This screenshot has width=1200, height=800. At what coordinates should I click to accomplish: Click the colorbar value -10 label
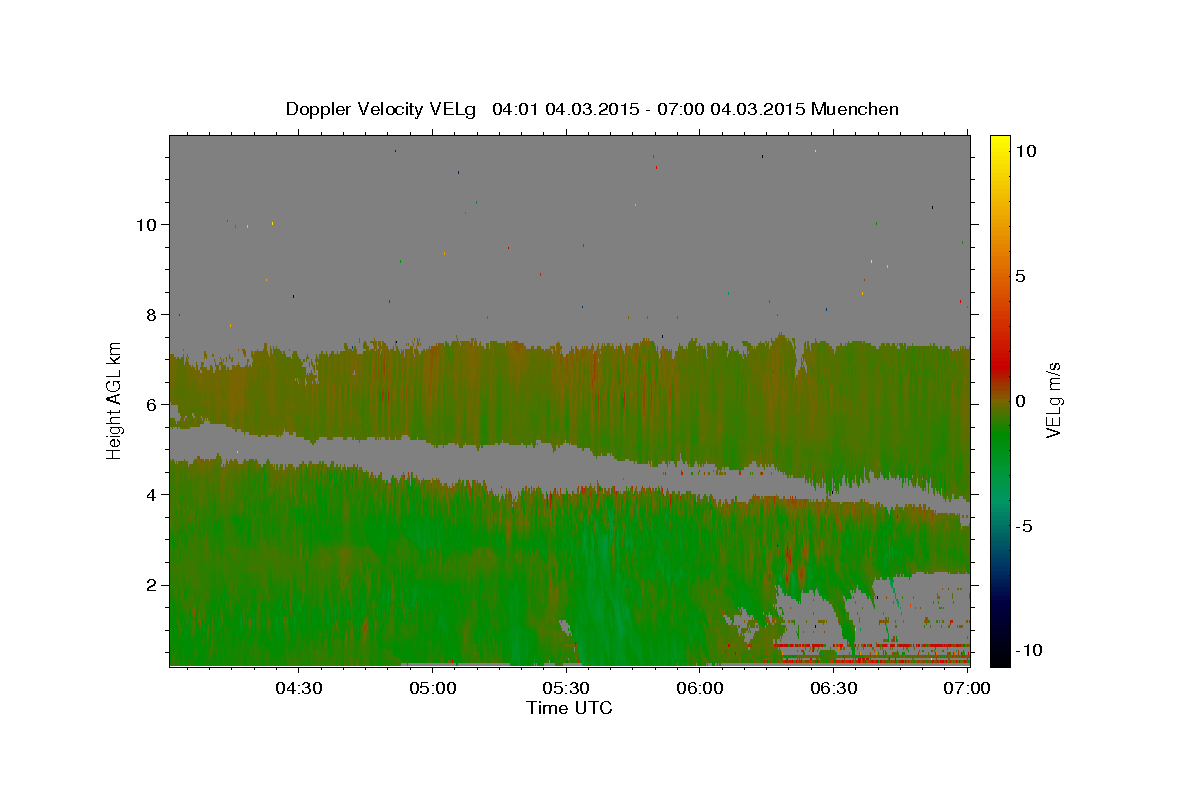1029,650
